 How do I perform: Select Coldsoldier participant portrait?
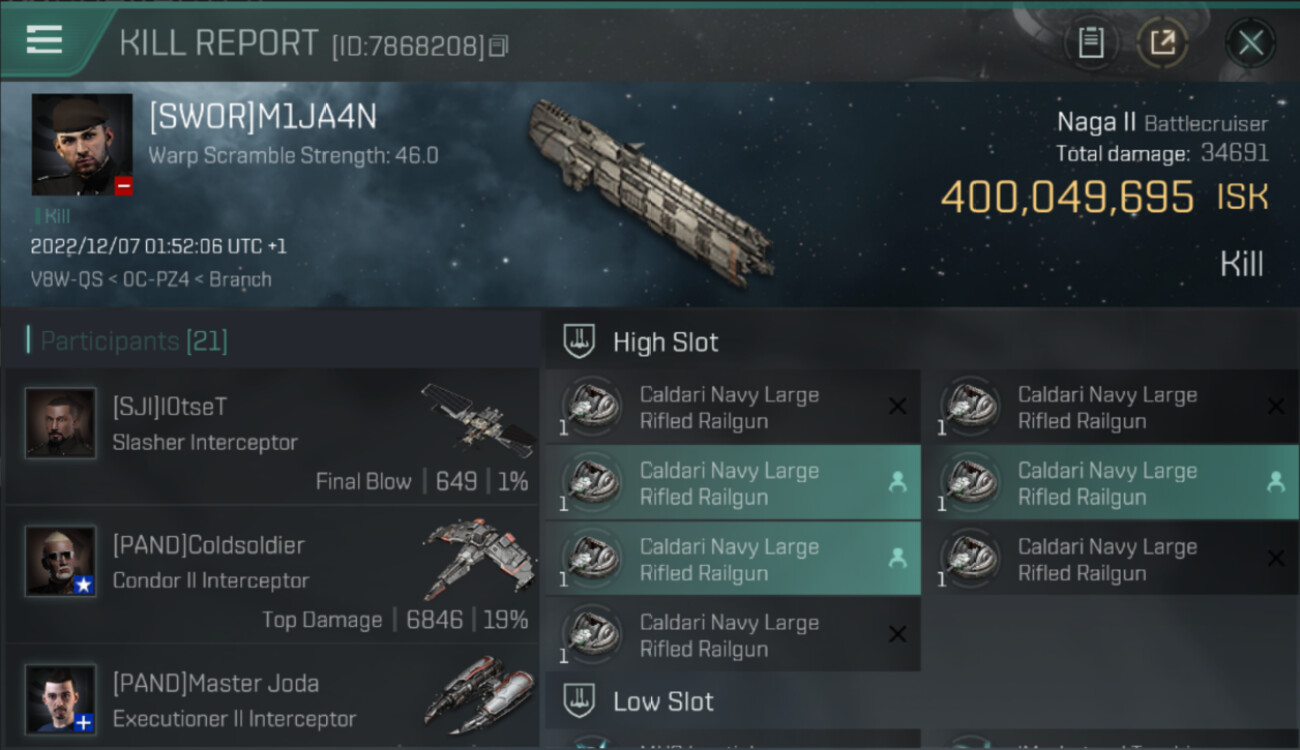tap(61, 562)
